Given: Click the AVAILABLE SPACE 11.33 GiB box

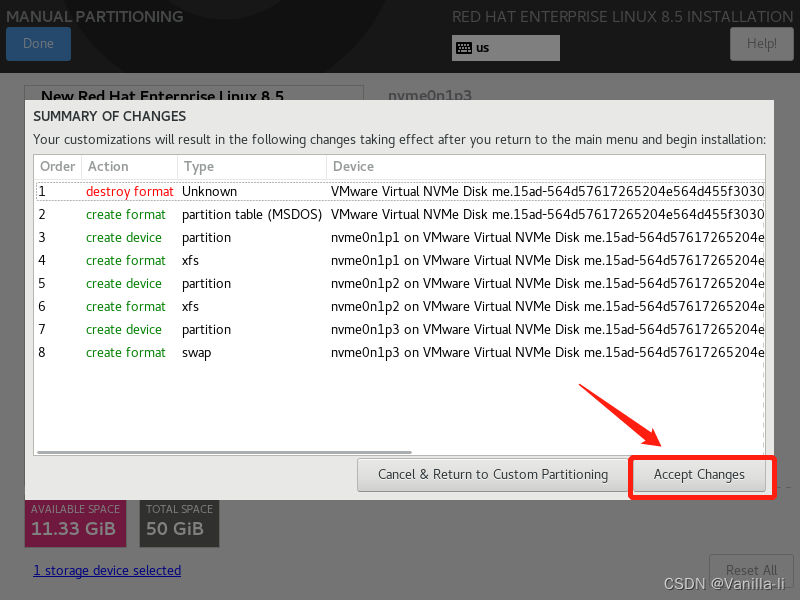Looking at the screenshot, I should (x=76, y=522).
